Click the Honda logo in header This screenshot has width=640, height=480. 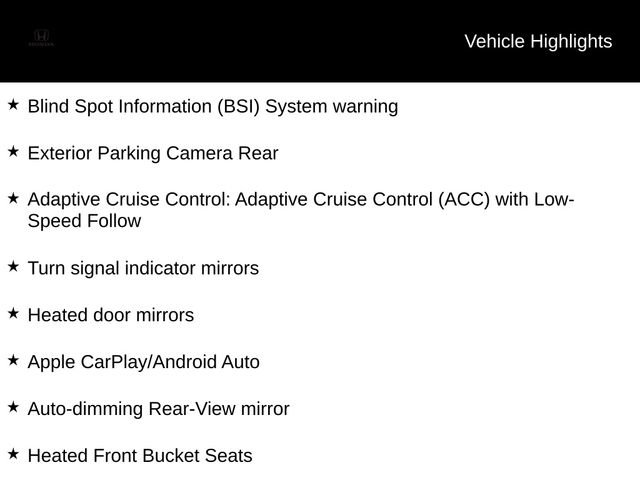pyautogui.click(x=41, y=38)
